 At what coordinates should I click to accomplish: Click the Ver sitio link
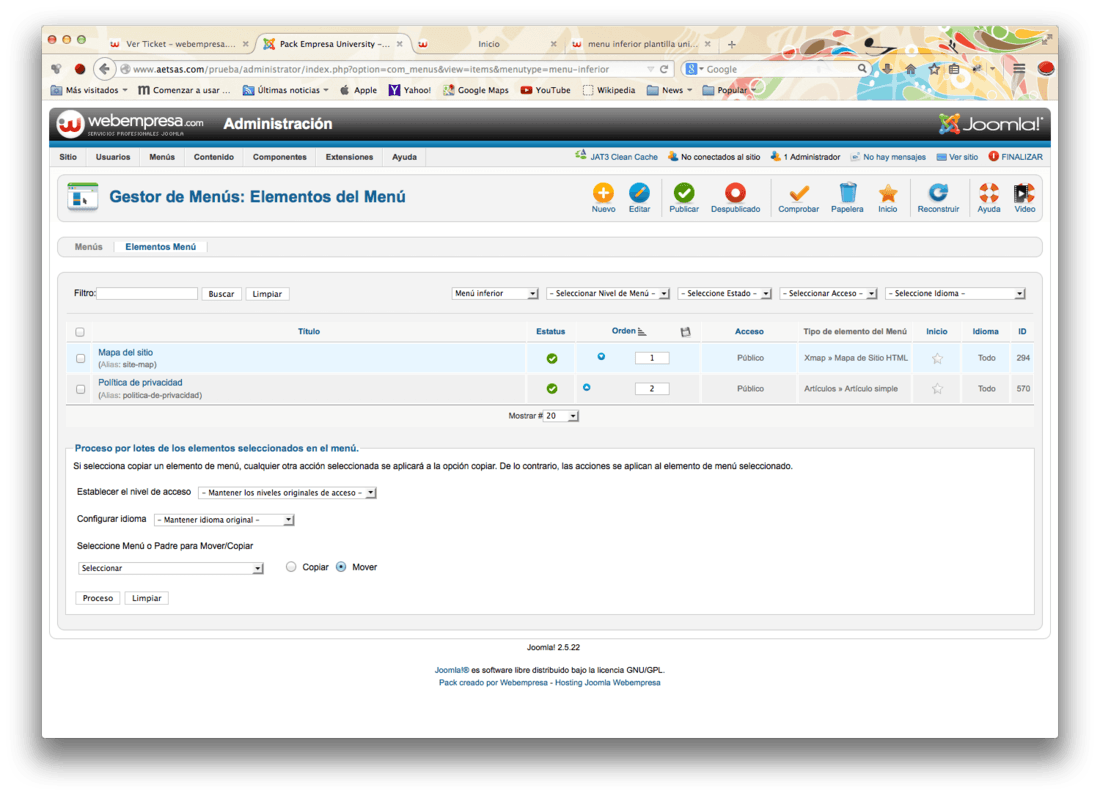coord(958,157)
